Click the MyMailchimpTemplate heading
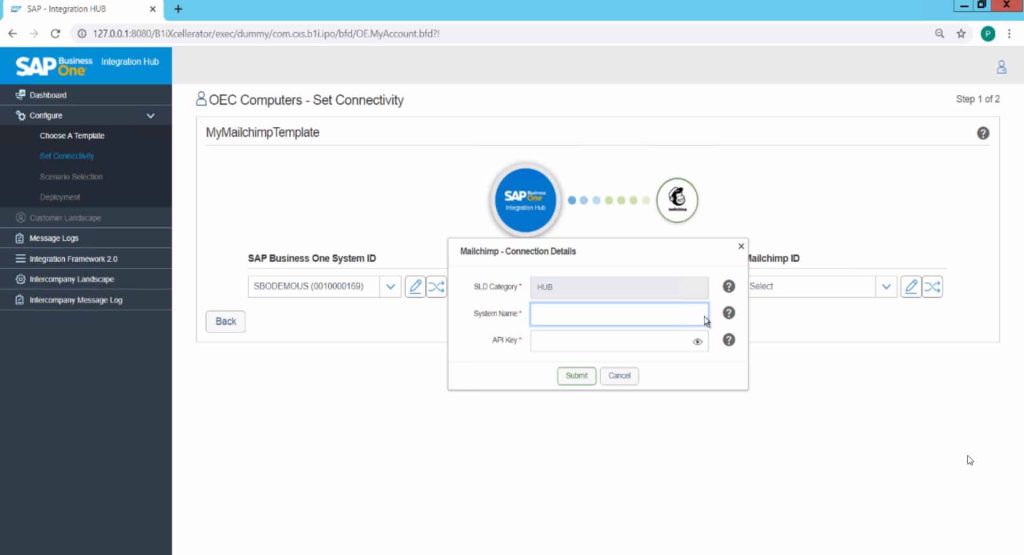This screenshot has width=1024, height=555. click(263, 133)
